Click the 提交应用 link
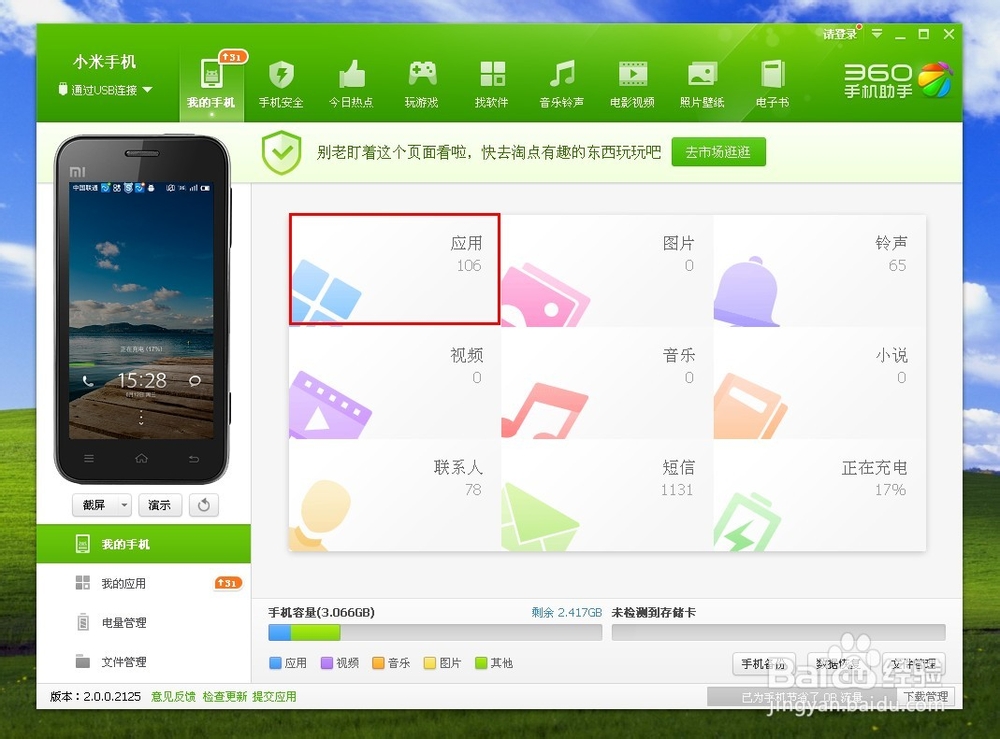This screenshot has width=1000, height=739. point(274,696)
